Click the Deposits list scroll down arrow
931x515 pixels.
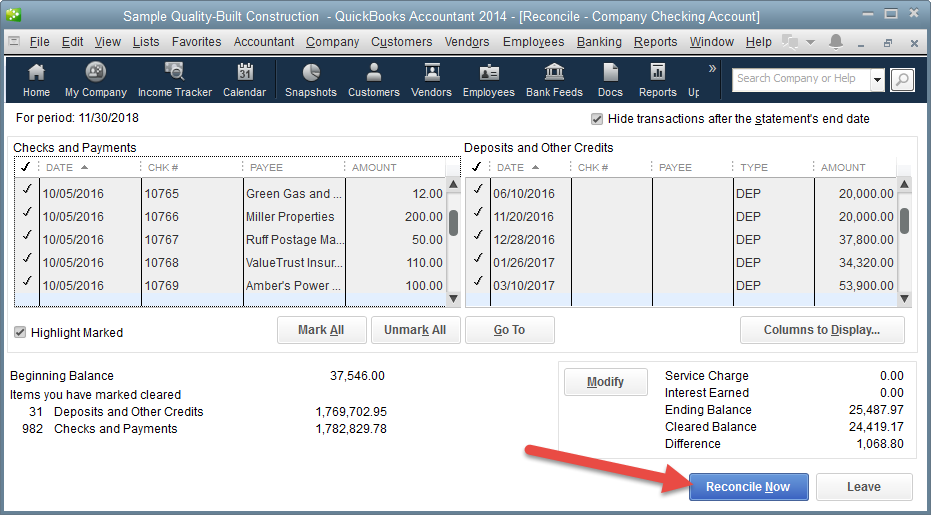tap(904, 298)
